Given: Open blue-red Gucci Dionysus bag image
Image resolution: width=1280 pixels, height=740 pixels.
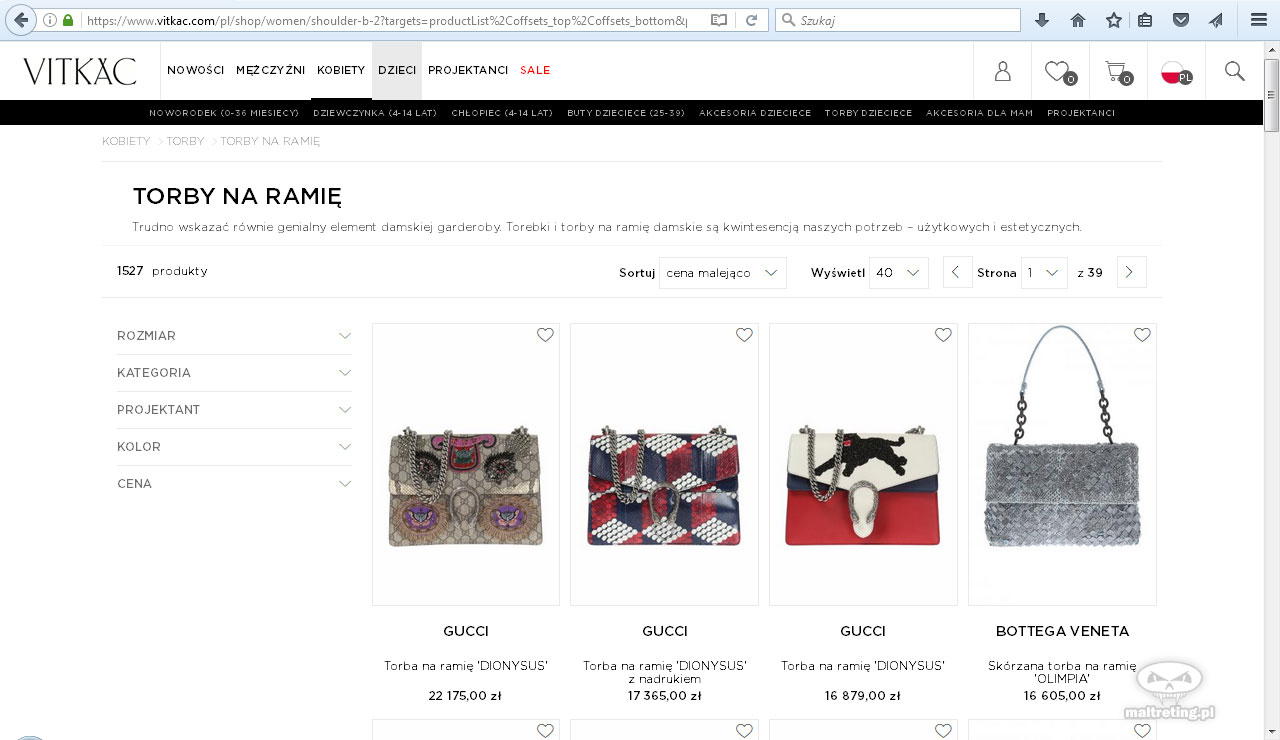Looking at the screenshot, I should pos(664,464).
